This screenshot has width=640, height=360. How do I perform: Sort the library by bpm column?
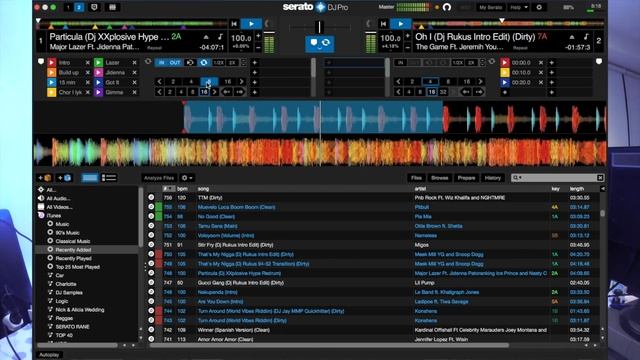pos(182,189)
